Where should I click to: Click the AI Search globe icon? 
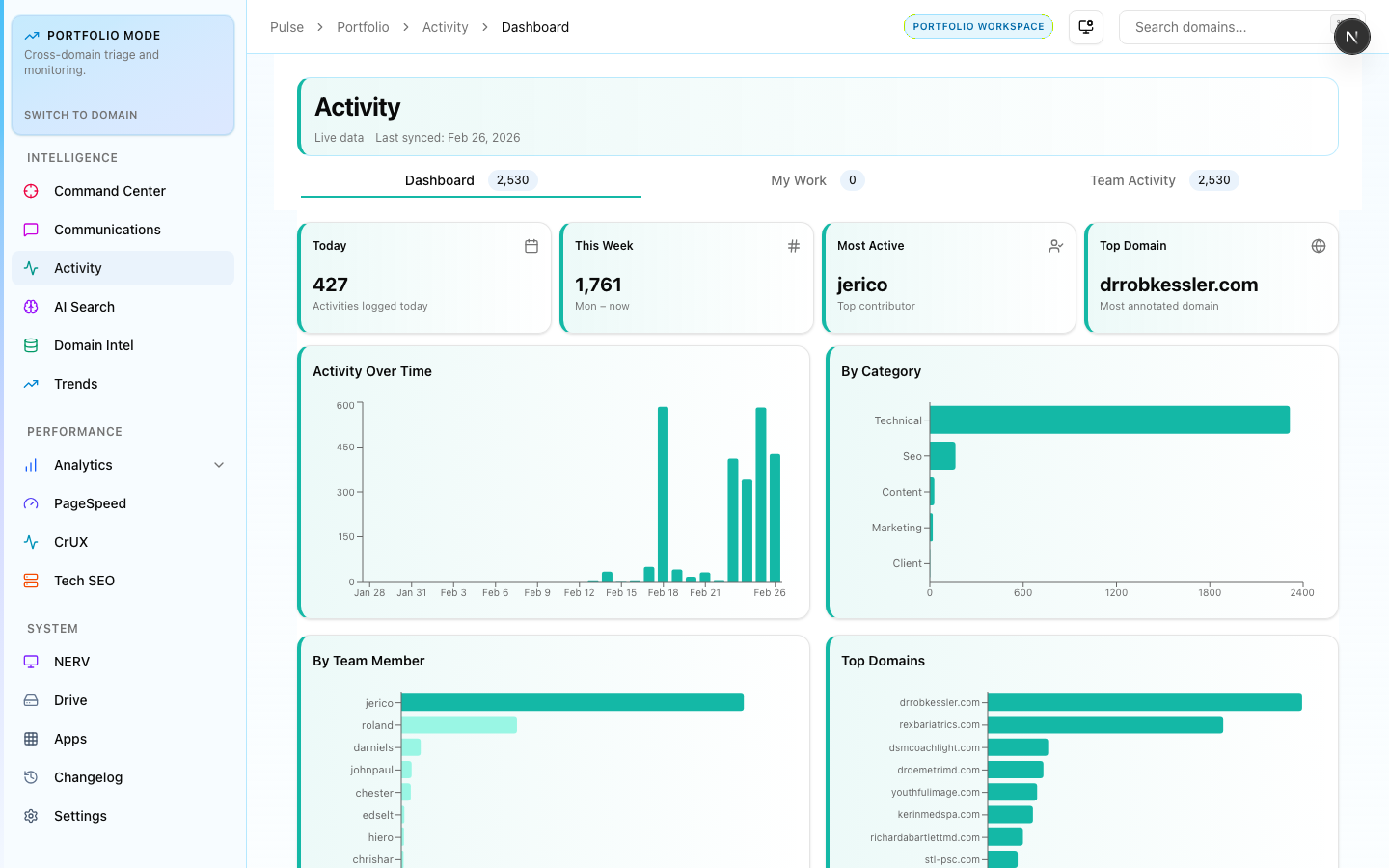pyautogui.click(x=31, y=307)
